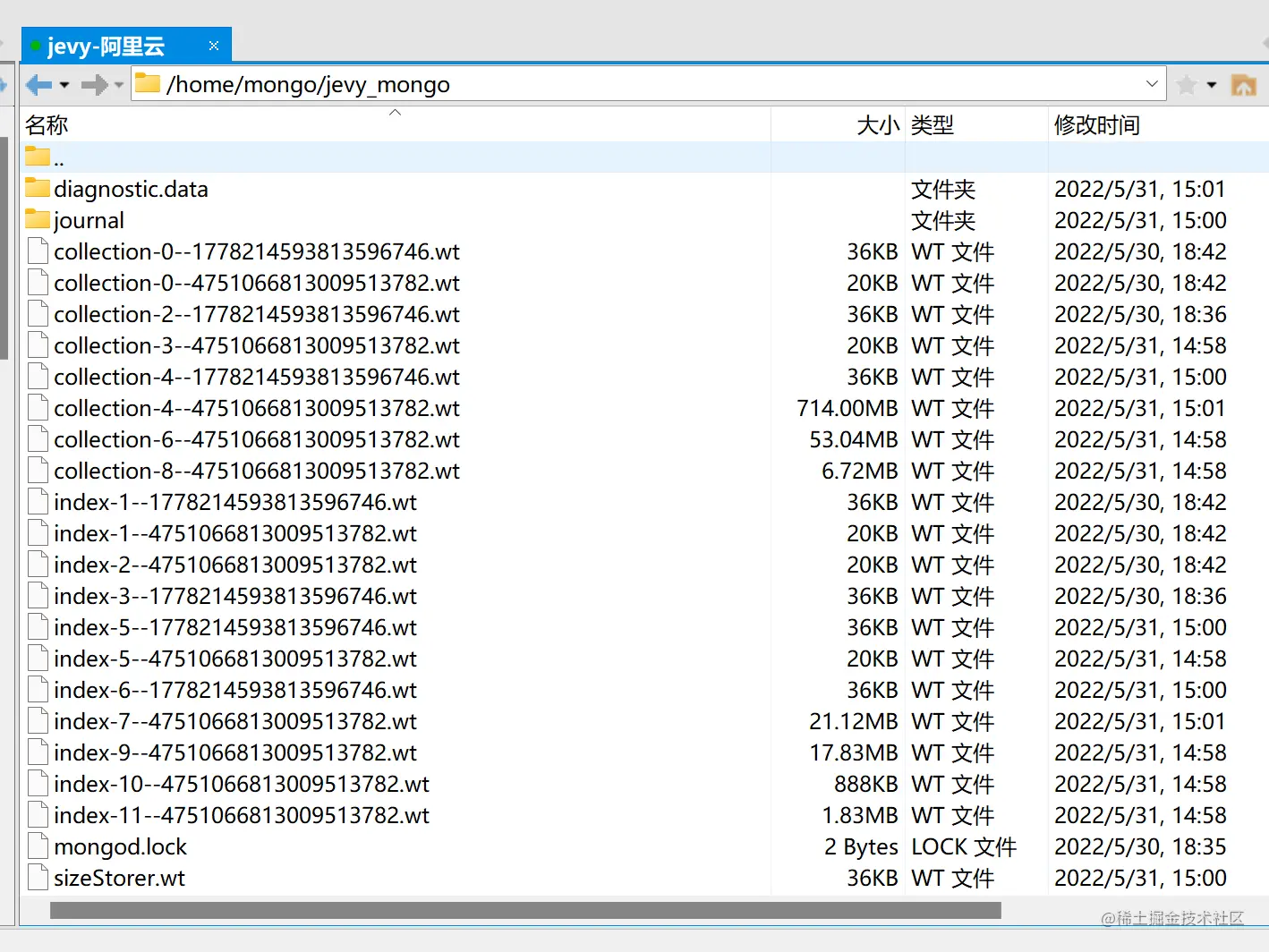1269x952 pixels.
Task: Click the 6.72MB size cell
Action: [859, 471]
